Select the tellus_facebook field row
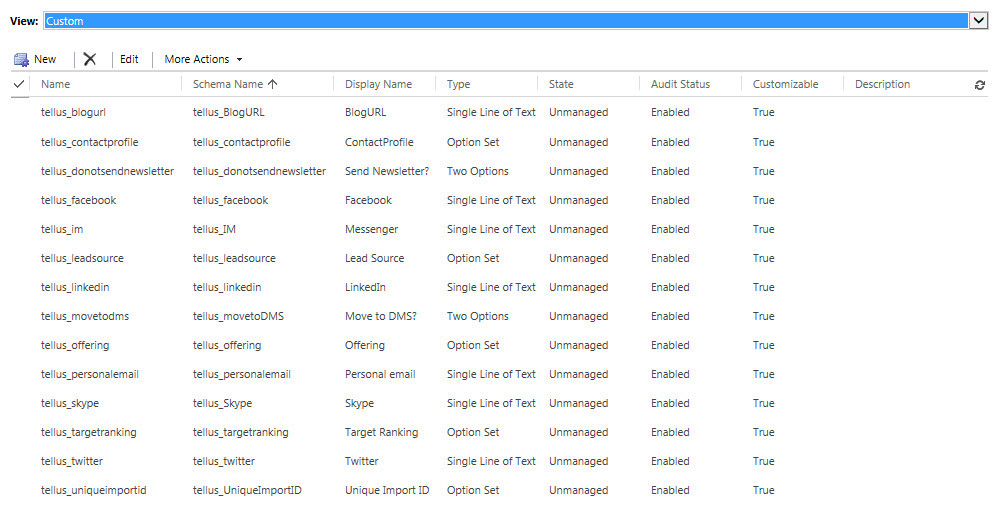This screenshot has width=993, height=530. point(78,200)
